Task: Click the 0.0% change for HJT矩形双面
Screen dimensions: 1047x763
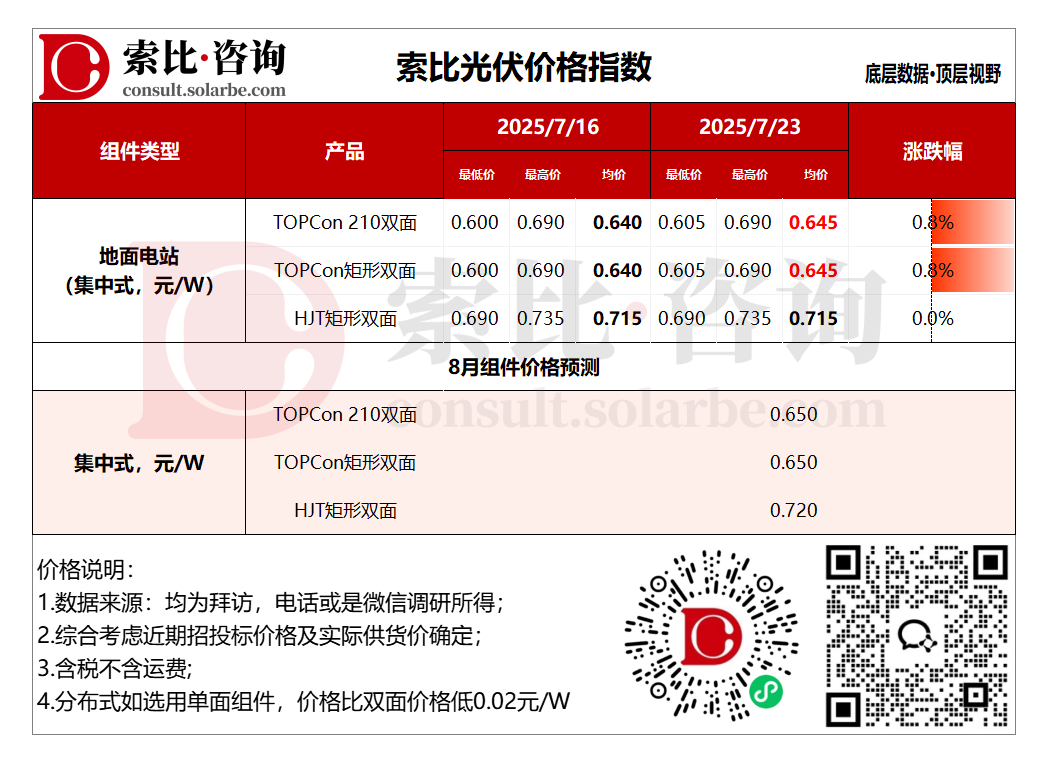Action: pyautogui.click(x=932, y=318)
